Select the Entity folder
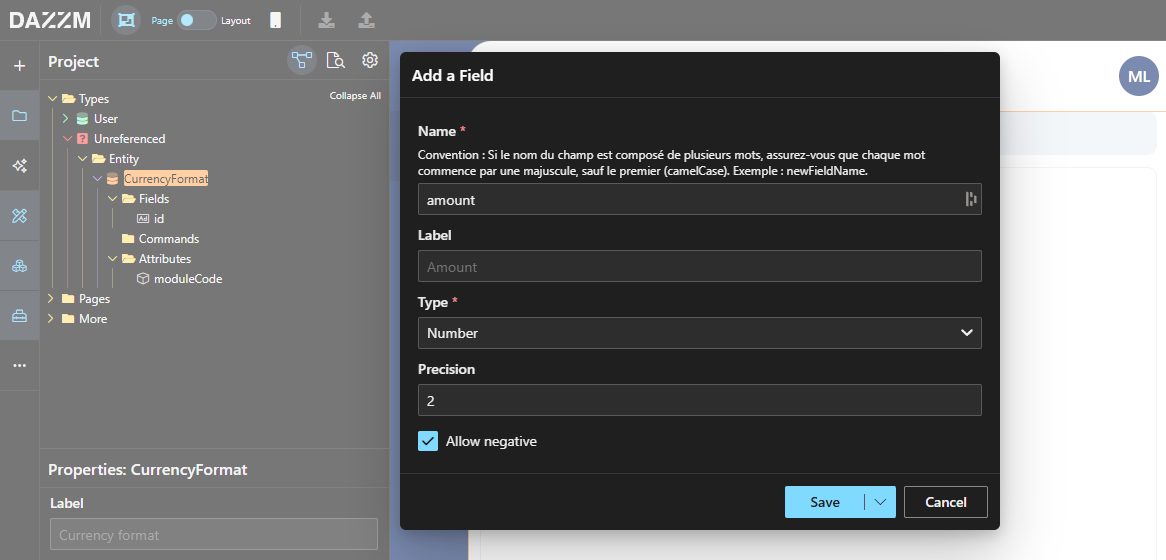 pyautogui.click(x=123, y=158)
